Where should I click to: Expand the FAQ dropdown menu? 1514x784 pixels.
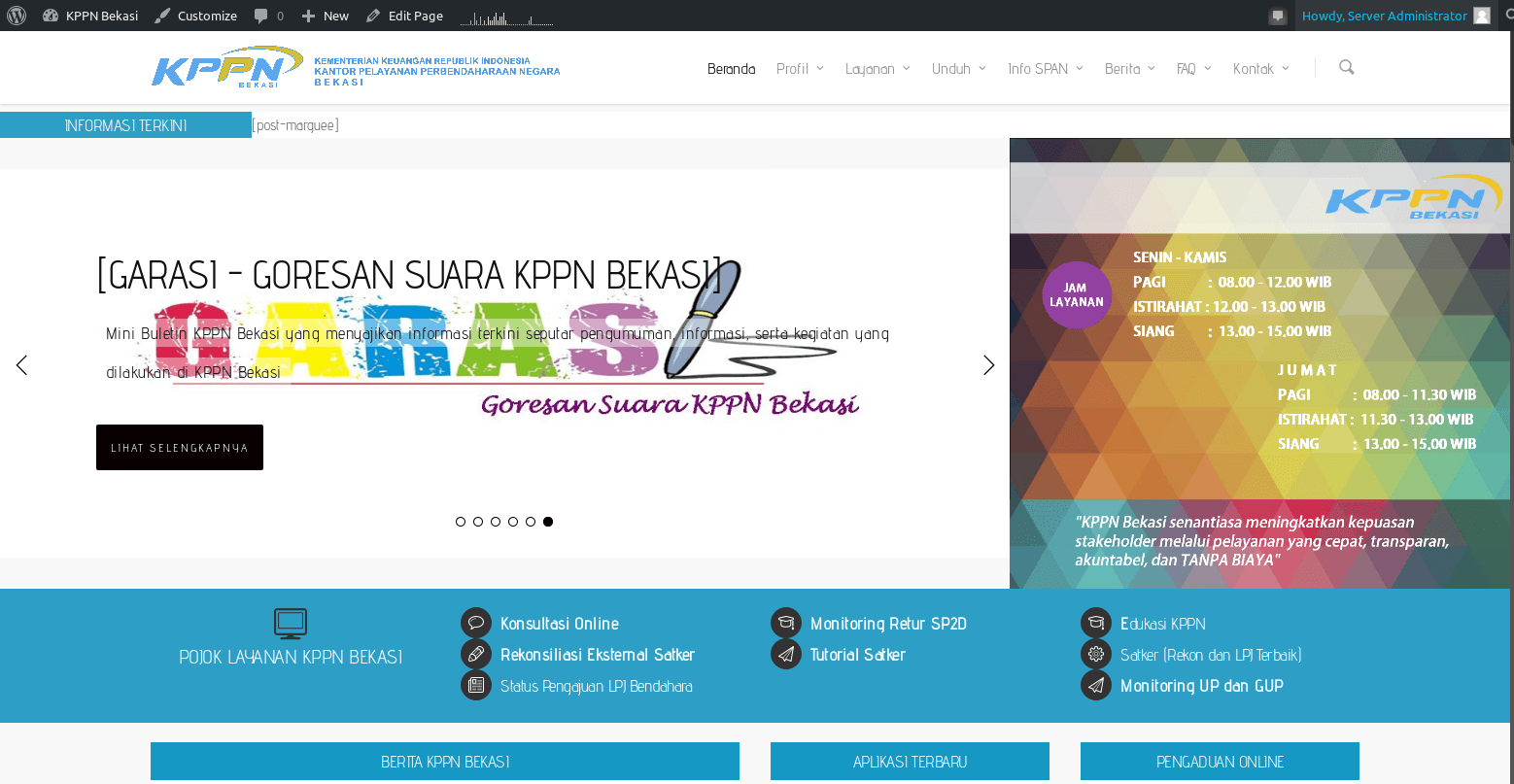coord(1194,69)
